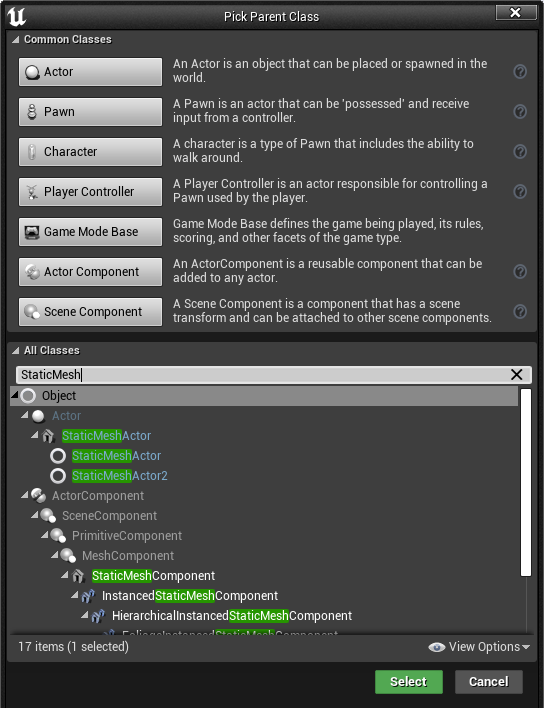Collapse the Common Classes section

tap(16, 40)
